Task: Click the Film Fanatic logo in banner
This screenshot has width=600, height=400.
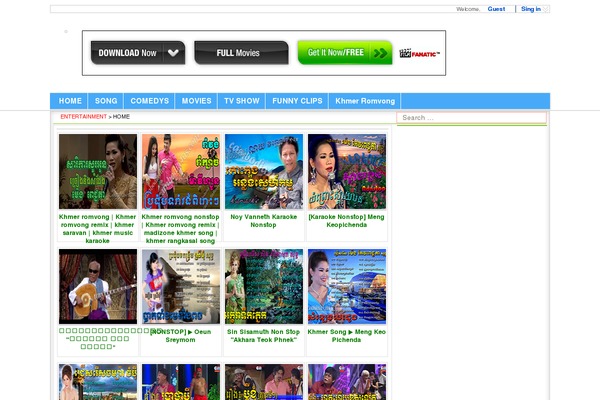Action: tap(419, 53)
